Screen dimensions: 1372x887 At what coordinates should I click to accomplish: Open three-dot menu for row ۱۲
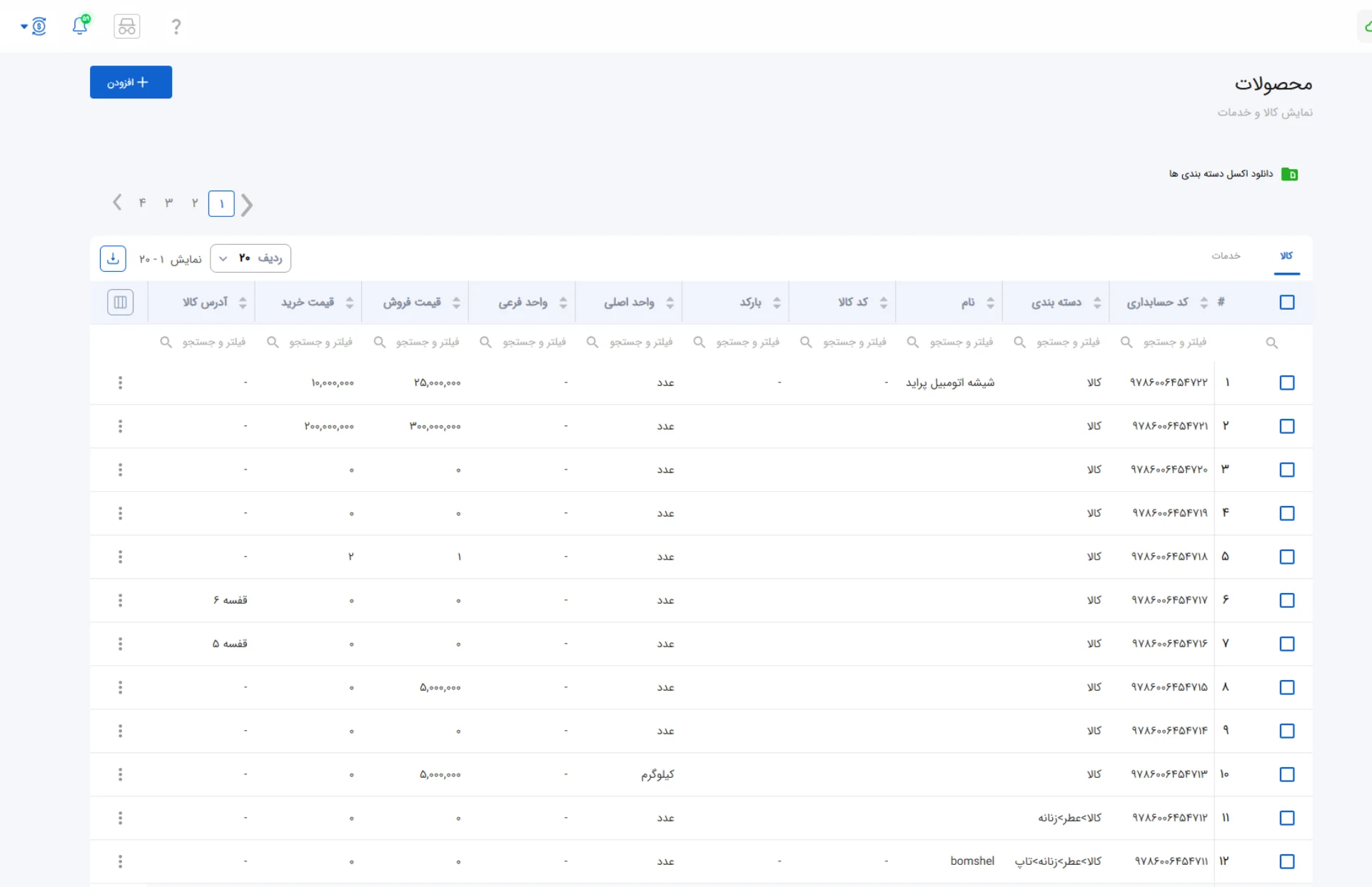(x=120, y=861)
